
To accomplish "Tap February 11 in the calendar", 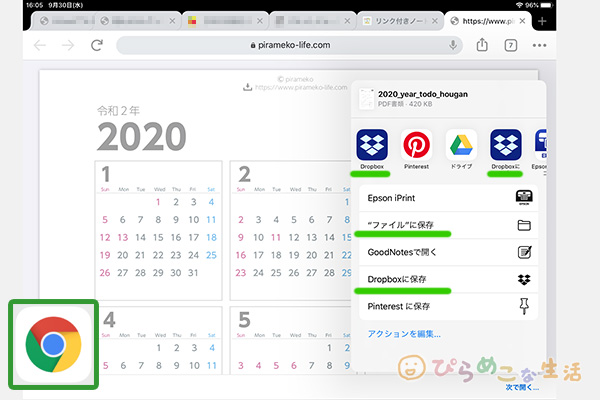I will [x=276, y=238].
